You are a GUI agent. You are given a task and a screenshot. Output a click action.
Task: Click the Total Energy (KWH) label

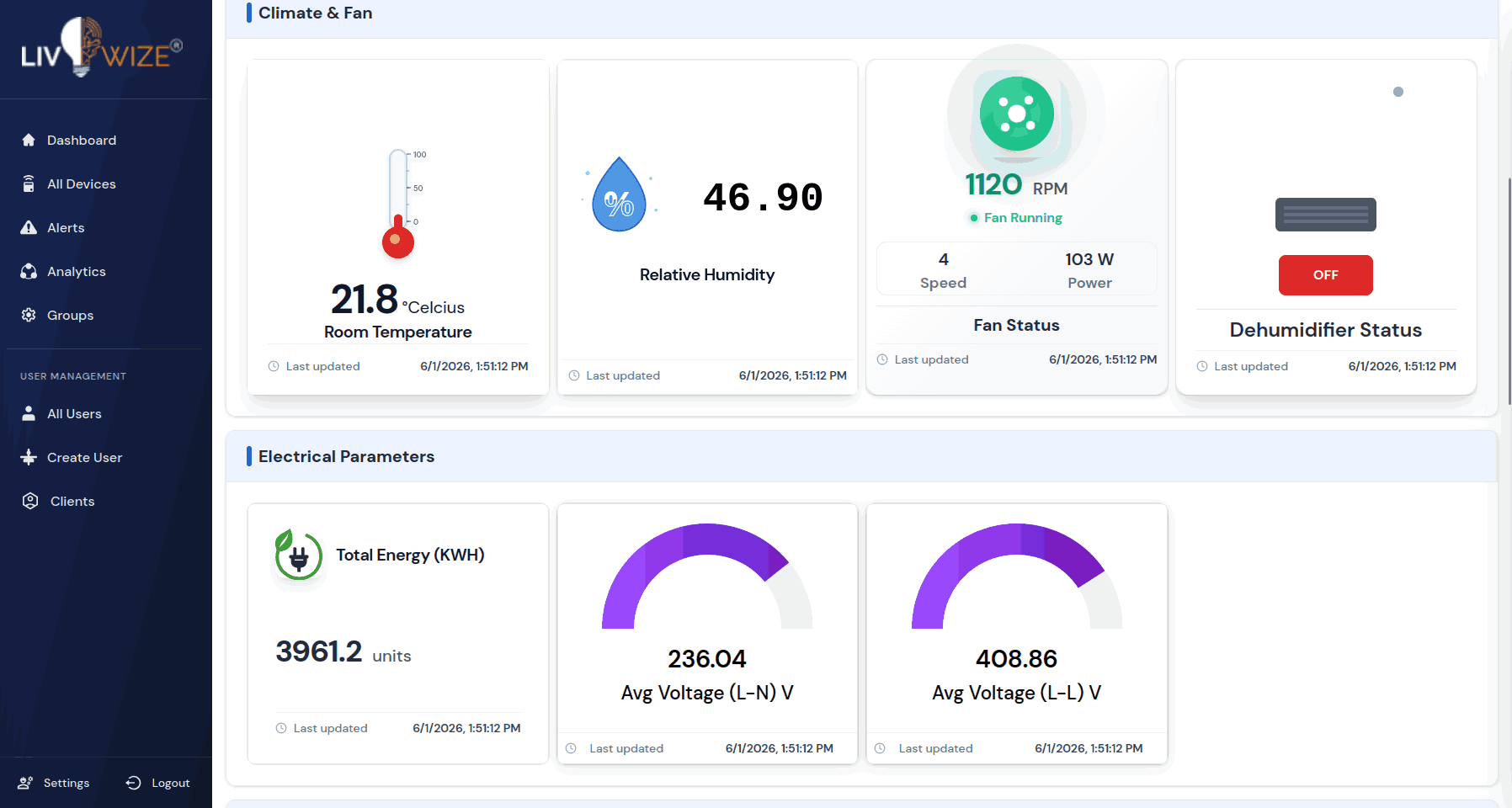410,555
